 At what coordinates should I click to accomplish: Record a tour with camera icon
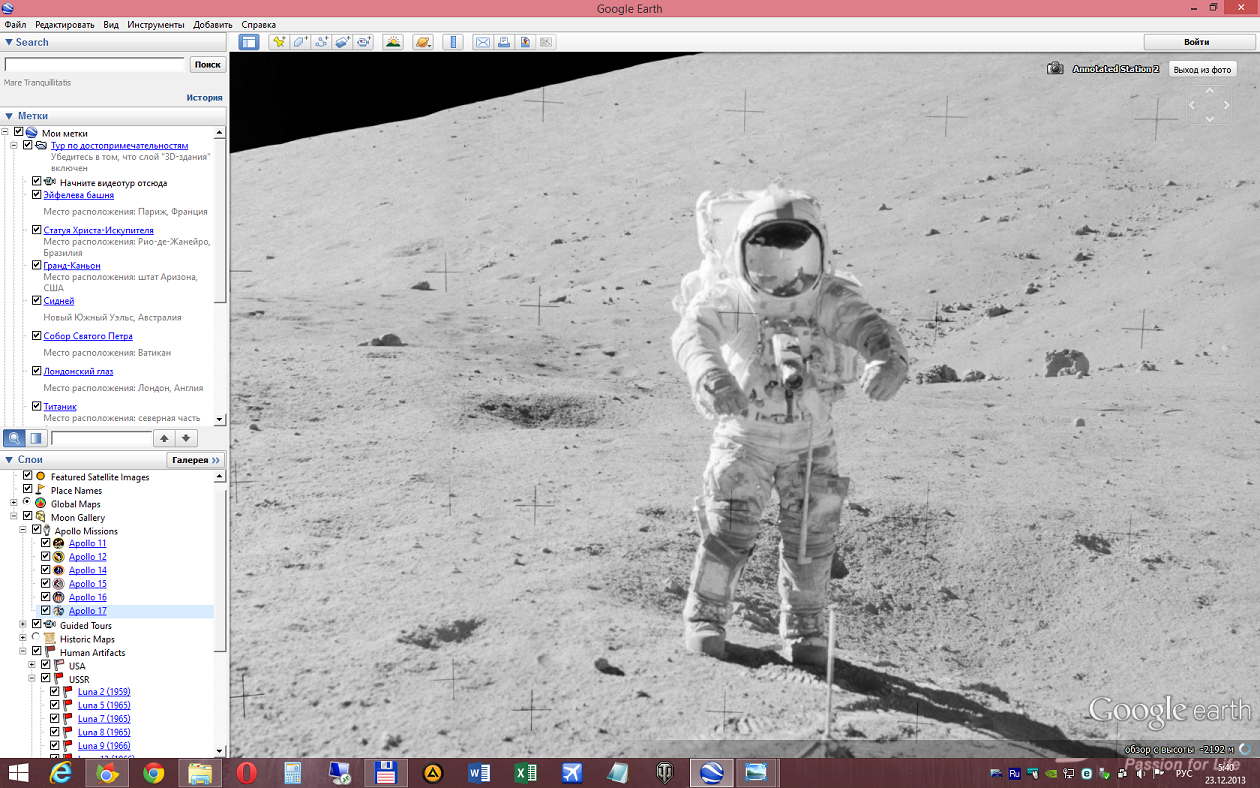(363, 42)
